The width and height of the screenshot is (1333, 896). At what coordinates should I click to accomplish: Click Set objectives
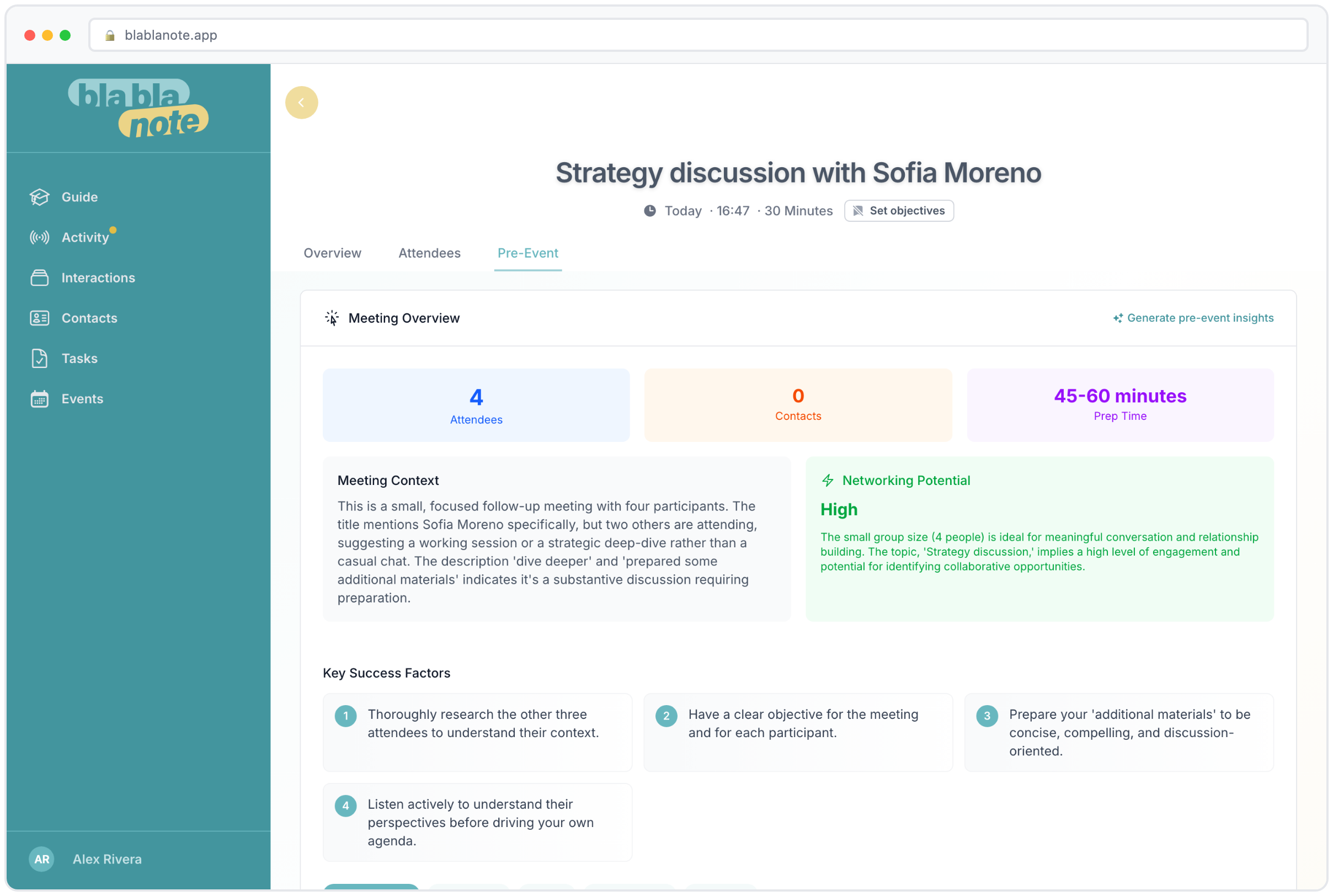pos(899,210)
